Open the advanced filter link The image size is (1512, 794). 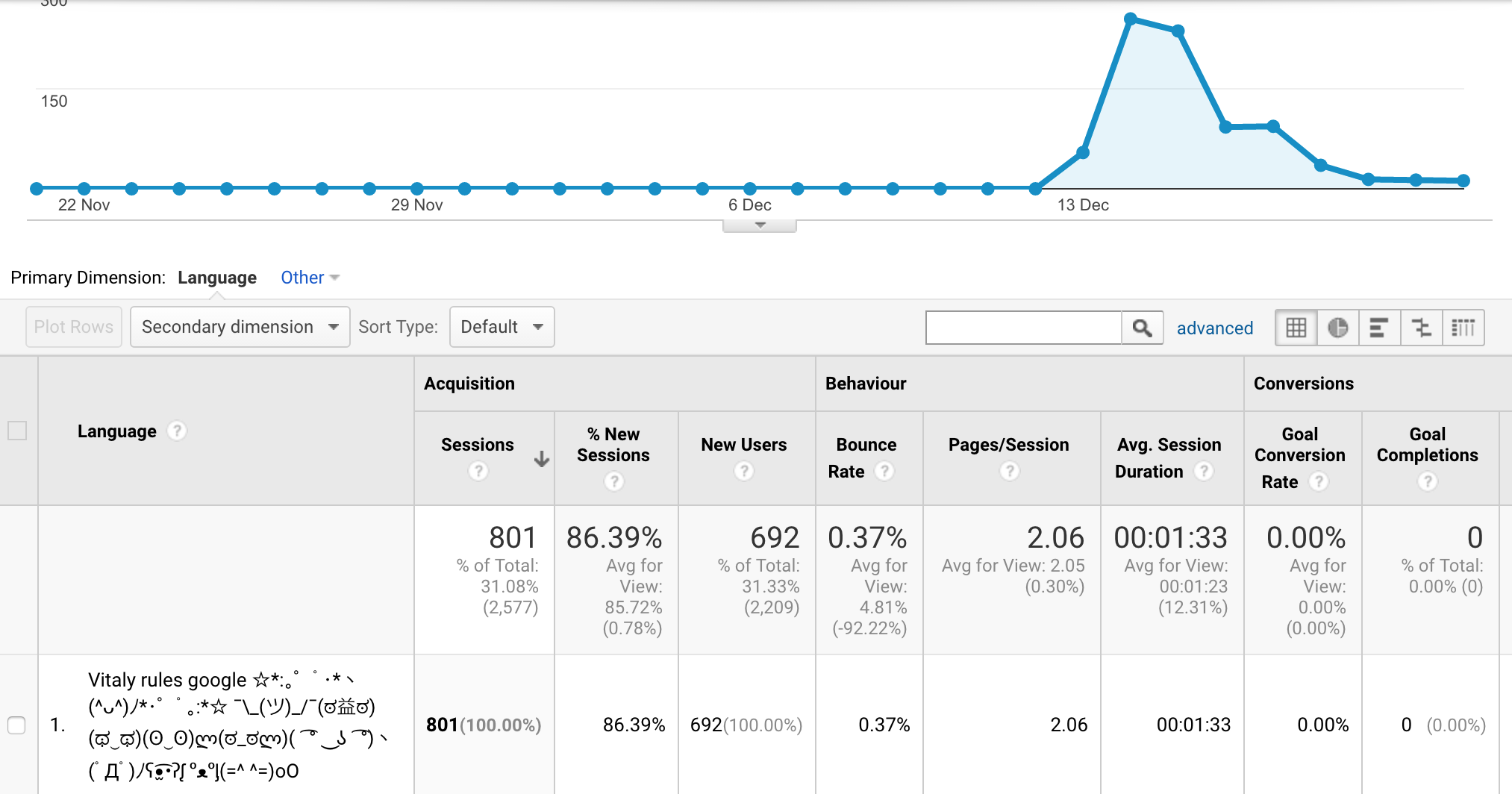[x=1215, y=328]
